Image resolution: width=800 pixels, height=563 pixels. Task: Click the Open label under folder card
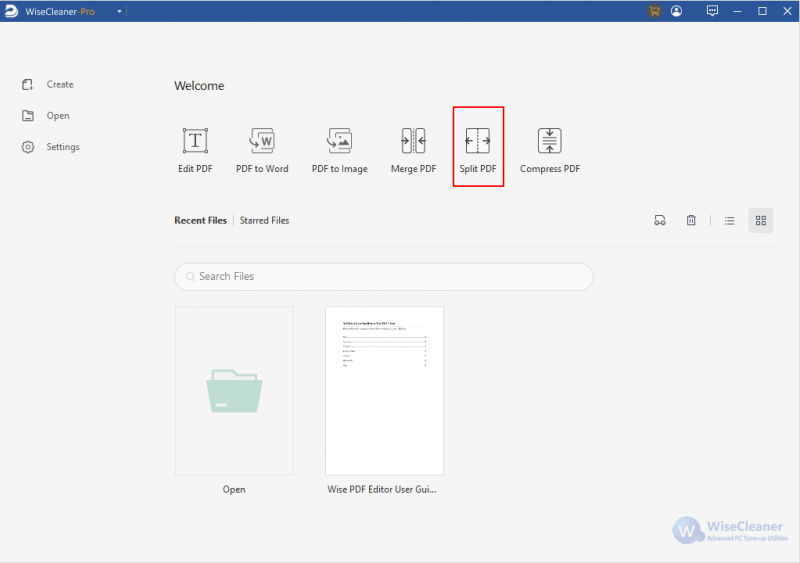234,489
